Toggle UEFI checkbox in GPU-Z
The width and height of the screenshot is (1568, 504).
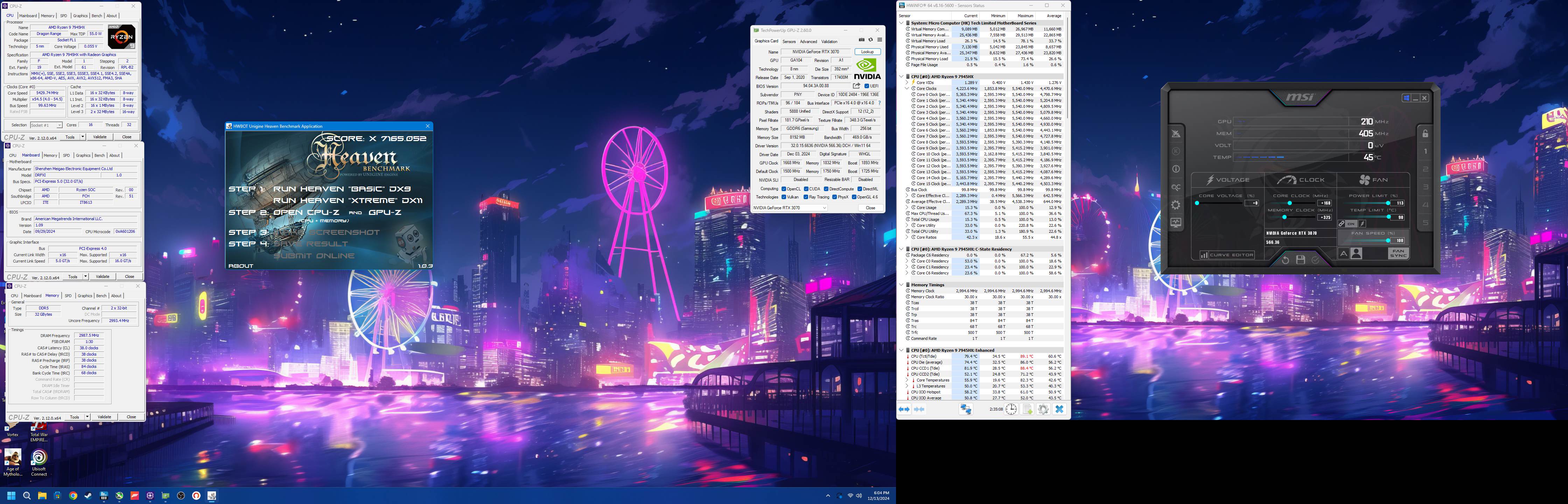(867, 86)
